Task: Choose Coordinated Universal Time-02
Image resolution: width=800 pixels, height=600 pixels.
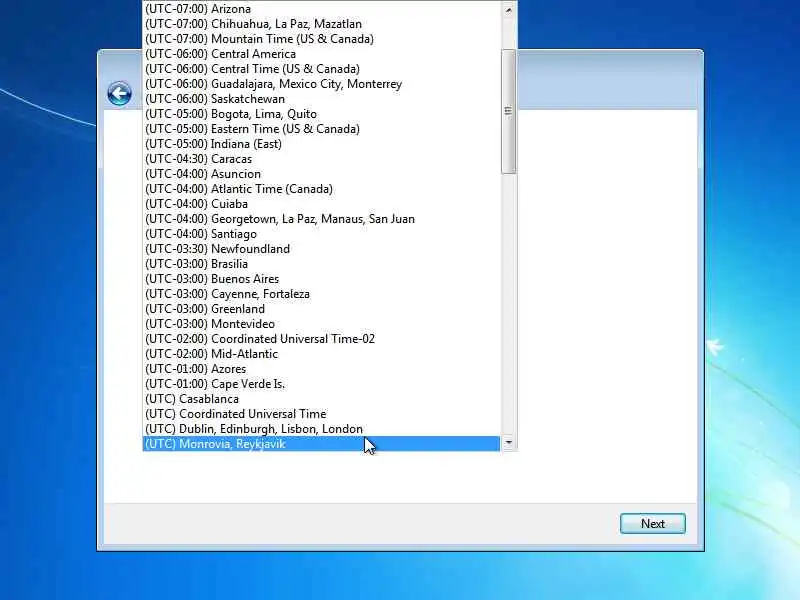Action: [321, 339]
